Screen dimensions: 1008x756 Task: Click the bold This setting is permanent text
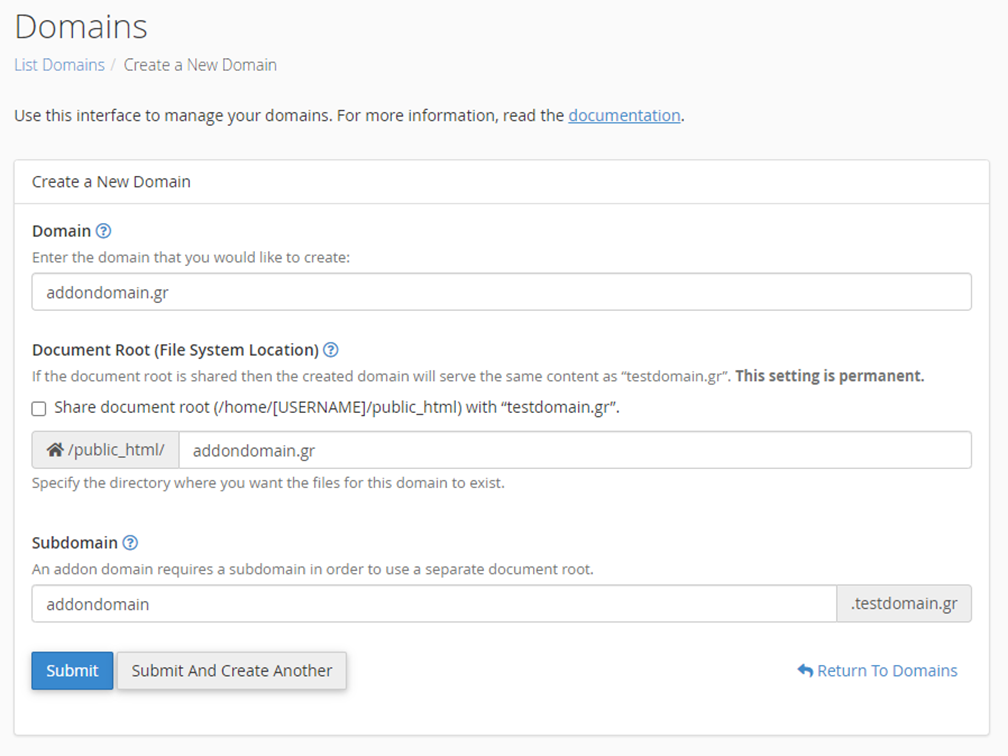[829, 376]
